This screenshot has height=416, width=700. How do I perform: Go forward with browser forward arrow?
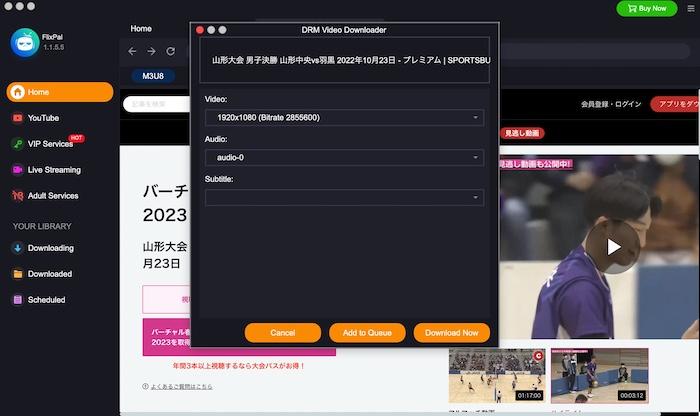[x=151, y=51]
